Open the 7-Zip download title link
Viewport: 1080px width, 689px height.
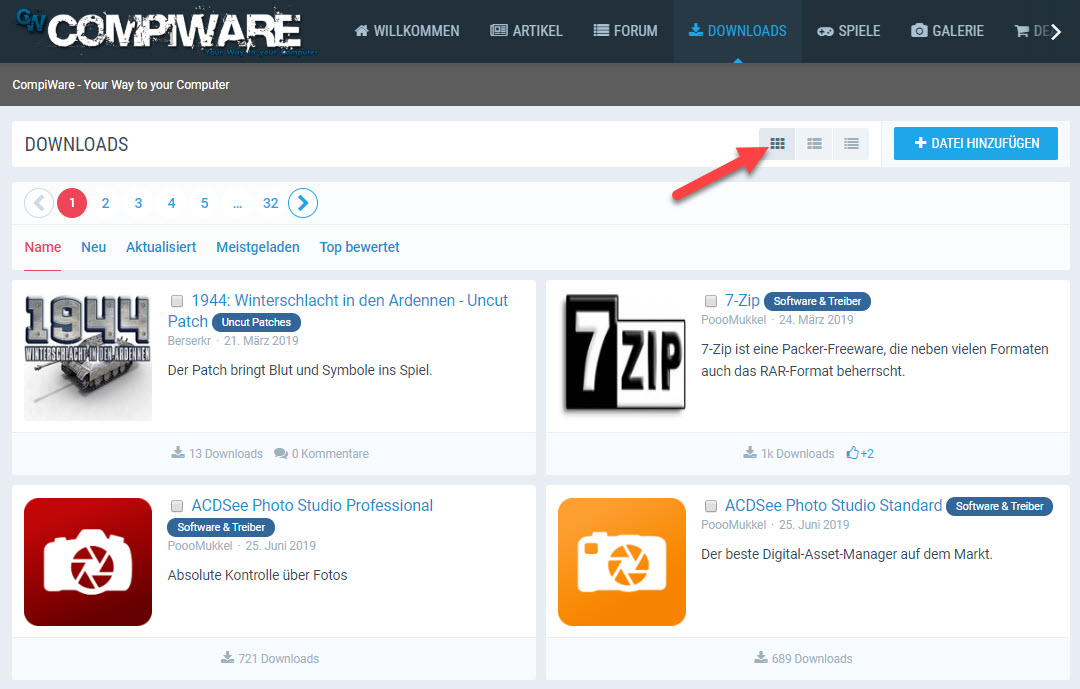pos(742,300)
